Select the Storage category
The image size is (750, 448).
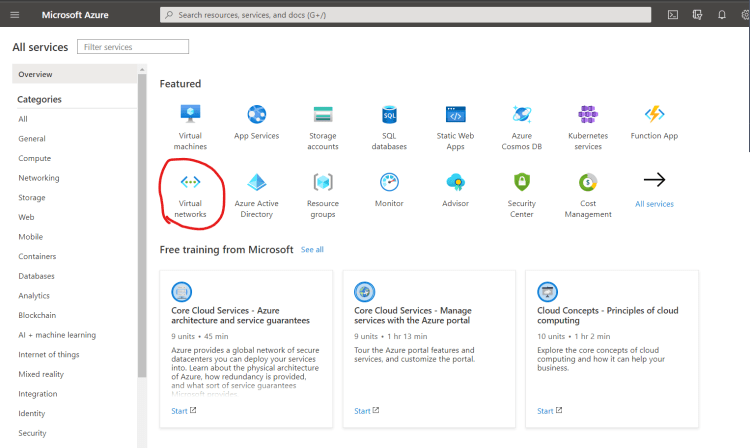[32, 197]
